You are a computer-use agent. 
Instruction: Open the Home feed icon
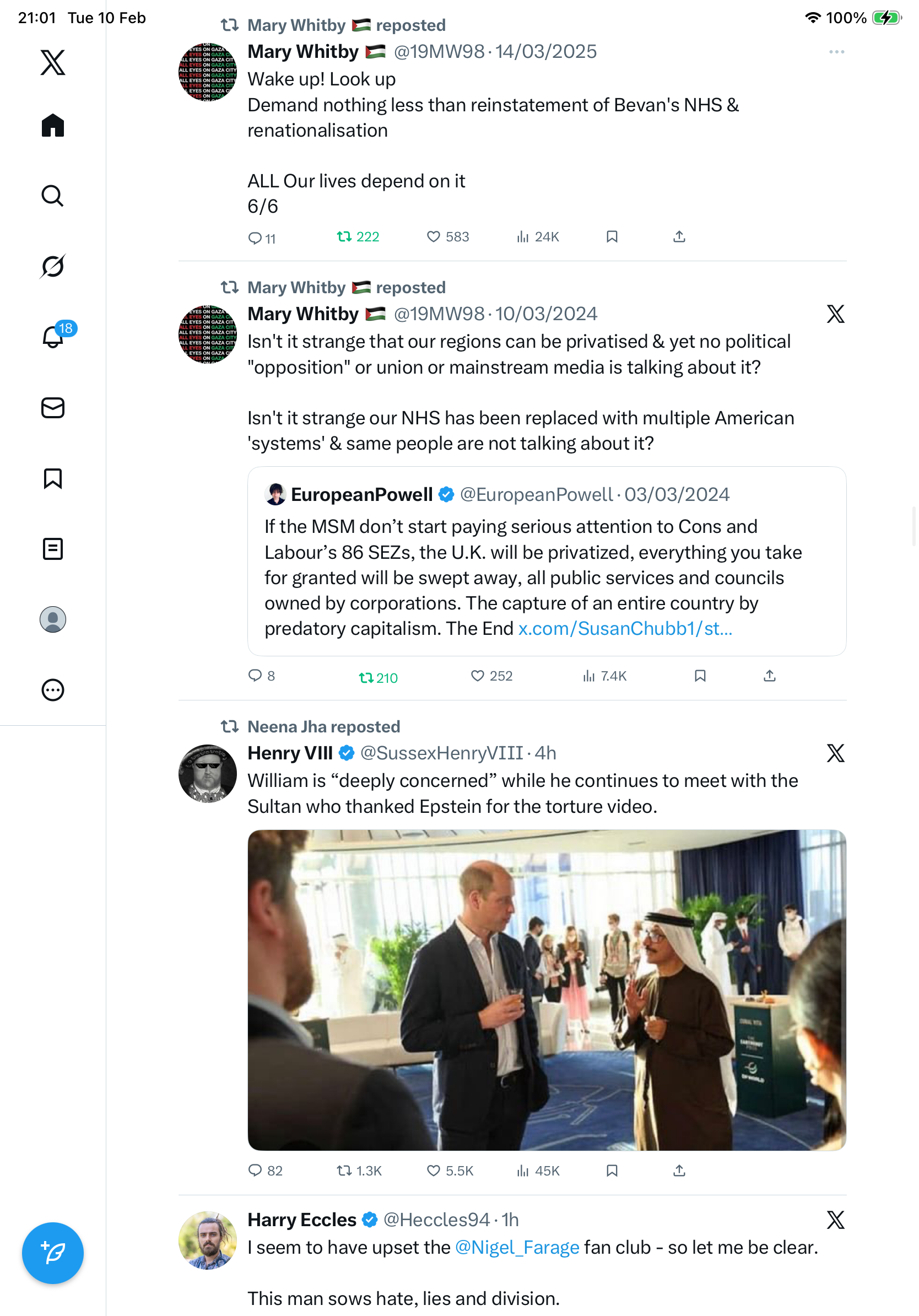pos(53,125)
